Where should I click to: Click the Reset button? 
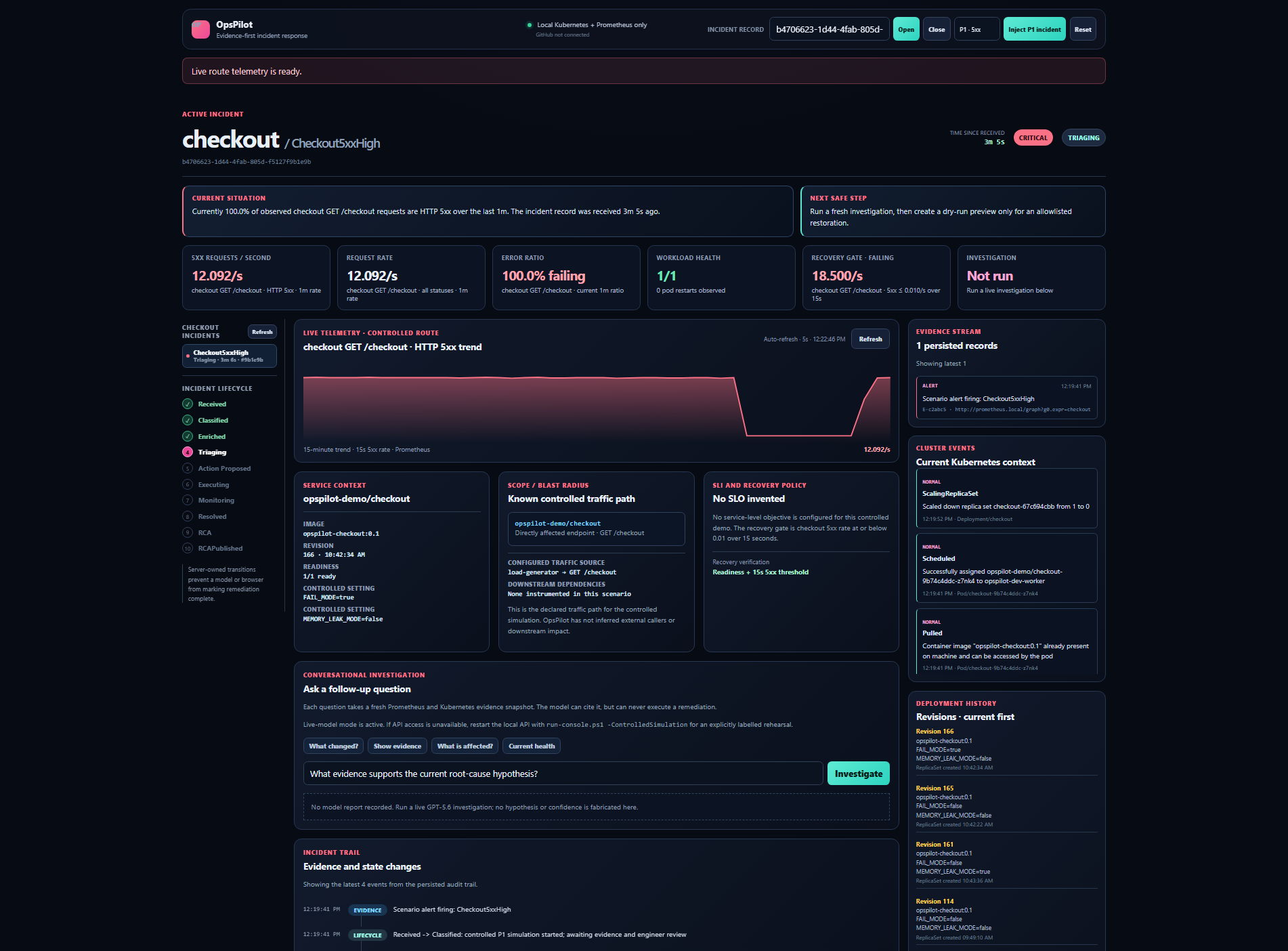point(1083,29)
